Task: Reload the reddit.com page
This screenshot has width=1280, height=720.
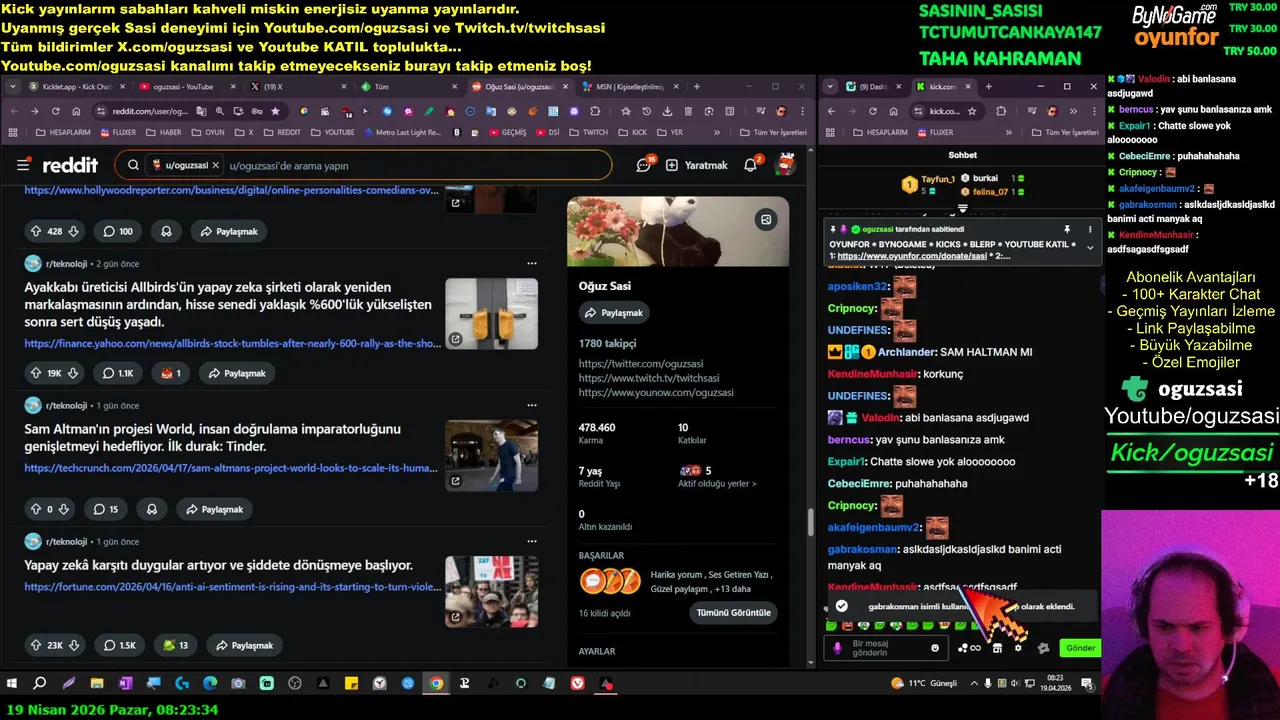Action: [56, 111]
